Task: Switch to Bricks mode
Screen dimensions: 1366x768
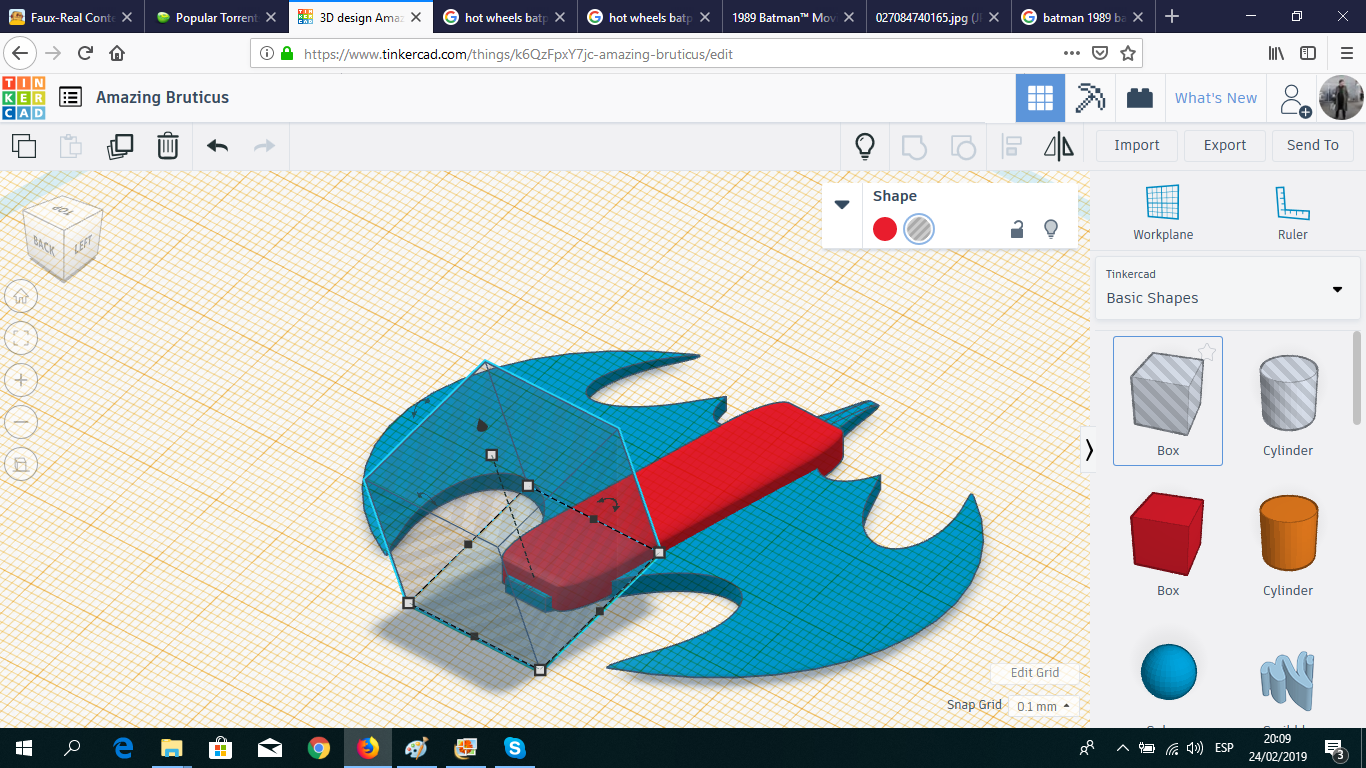Action: [1139, 98]
